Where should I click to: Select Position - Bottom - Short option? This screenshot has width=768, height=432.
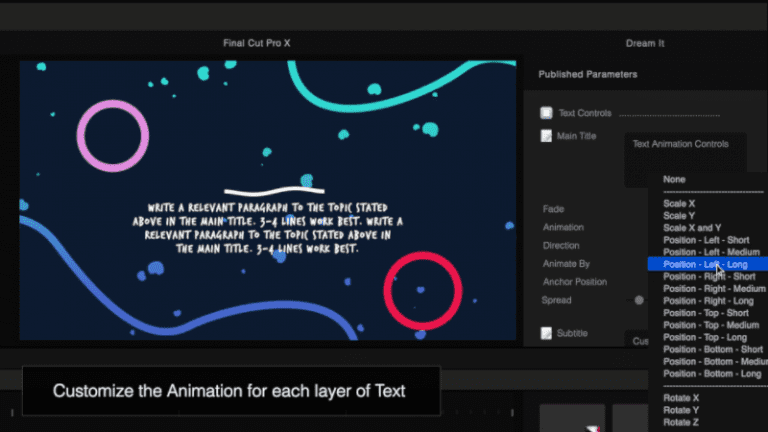pyautogui.click(x=713, y=349)
